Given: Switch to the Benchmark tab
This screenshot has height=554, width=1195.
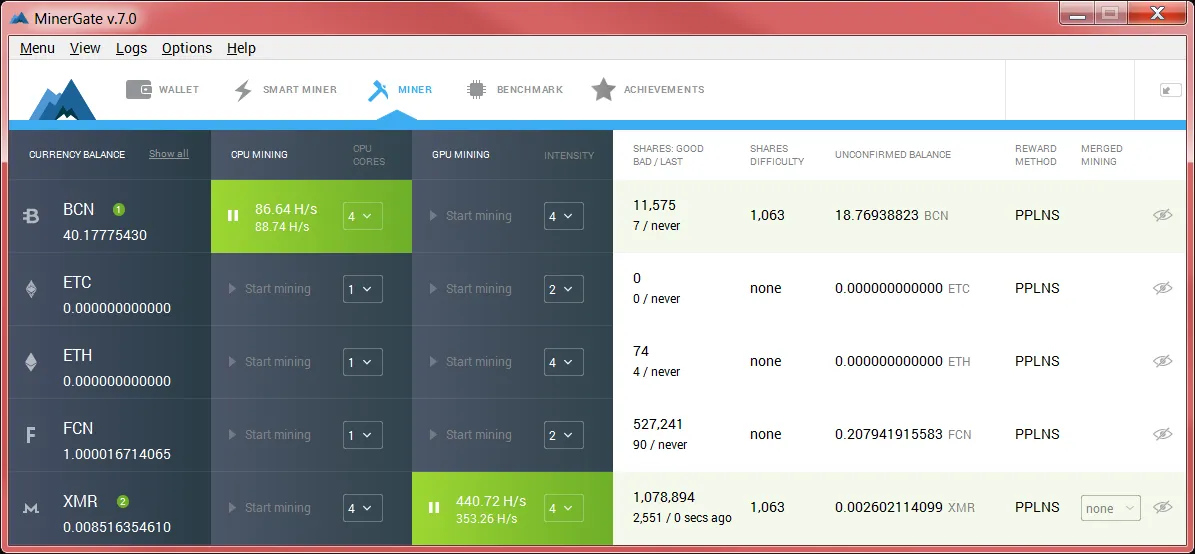Looking at the screenshot, I should pos(515,90).
